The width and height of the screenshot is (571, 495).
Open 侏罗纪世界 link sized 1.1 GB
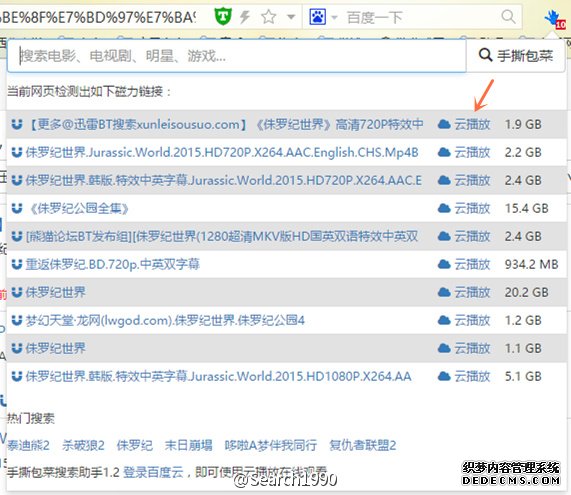56,348
